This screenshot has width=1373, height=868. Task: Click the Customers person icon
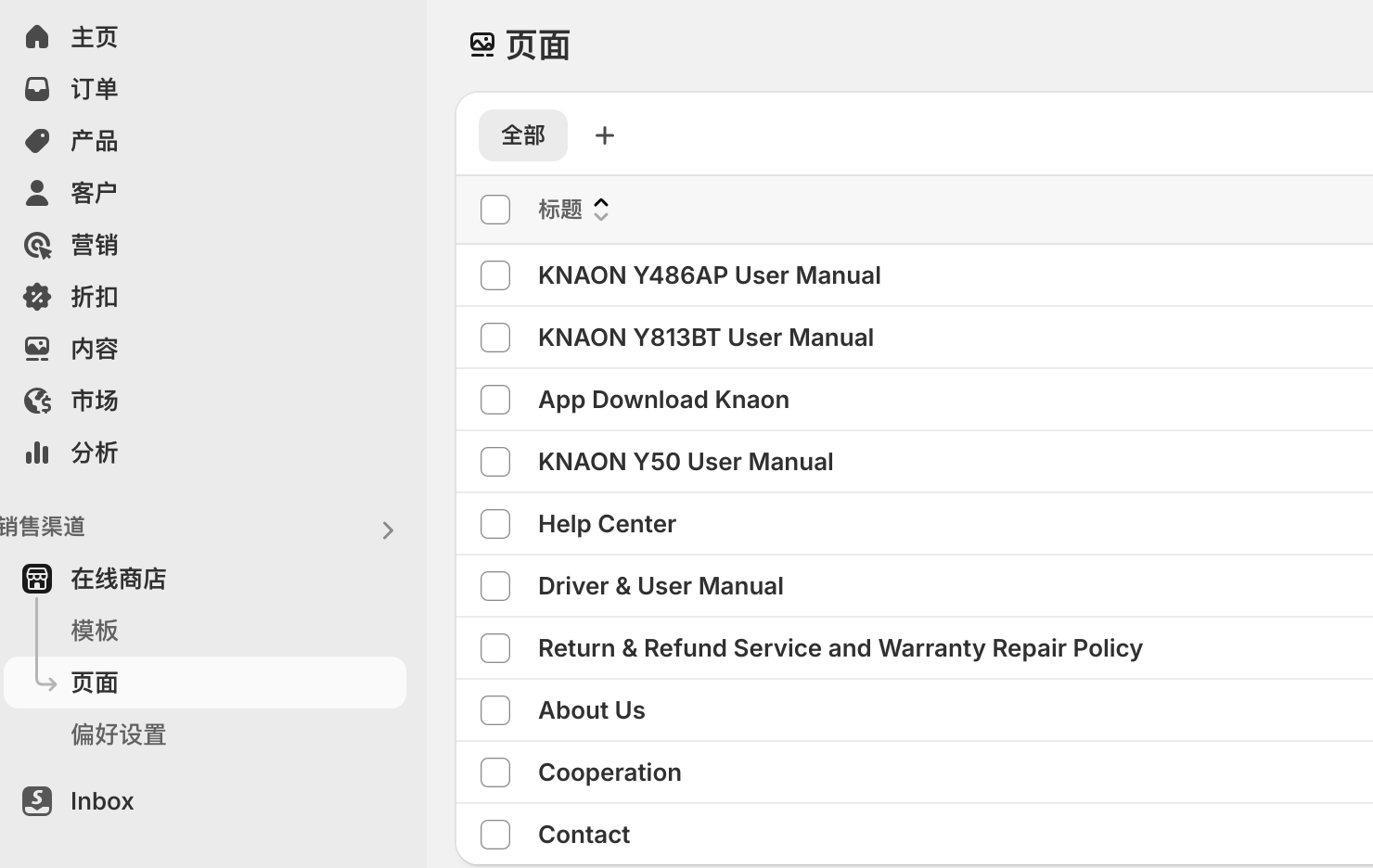click(37, 193)
